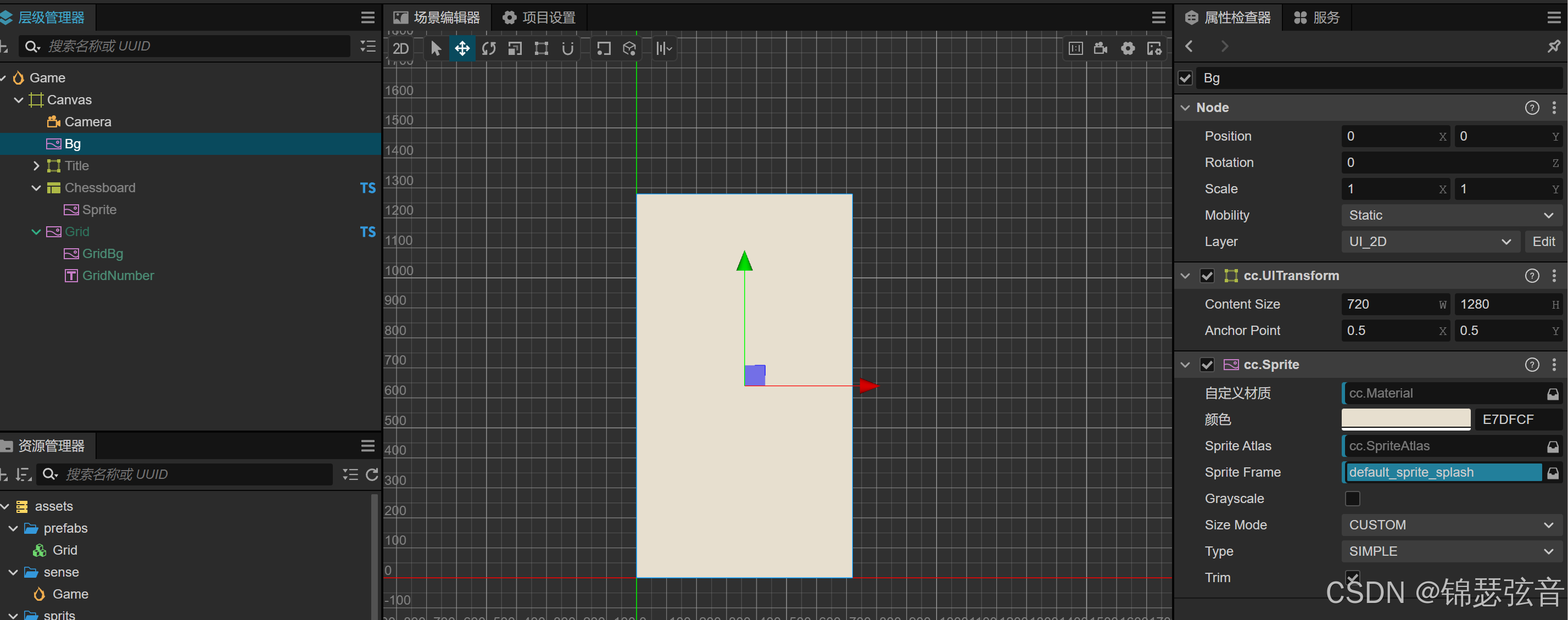Screen dimensions: 1568x620
Task: Switch to the 服务 tab
Action: pos(1316,17)
